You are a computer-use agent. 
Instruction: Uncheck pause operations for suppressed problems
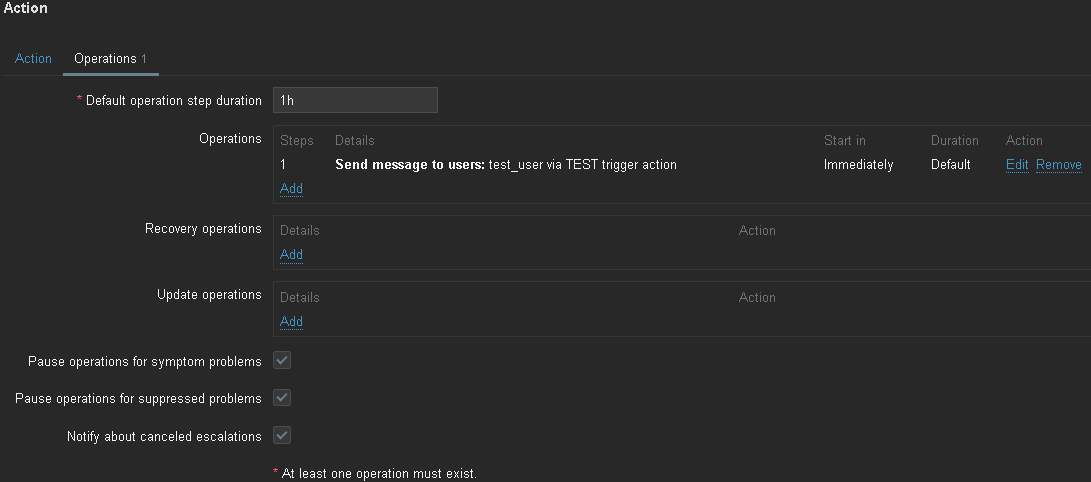click(282, 398)
